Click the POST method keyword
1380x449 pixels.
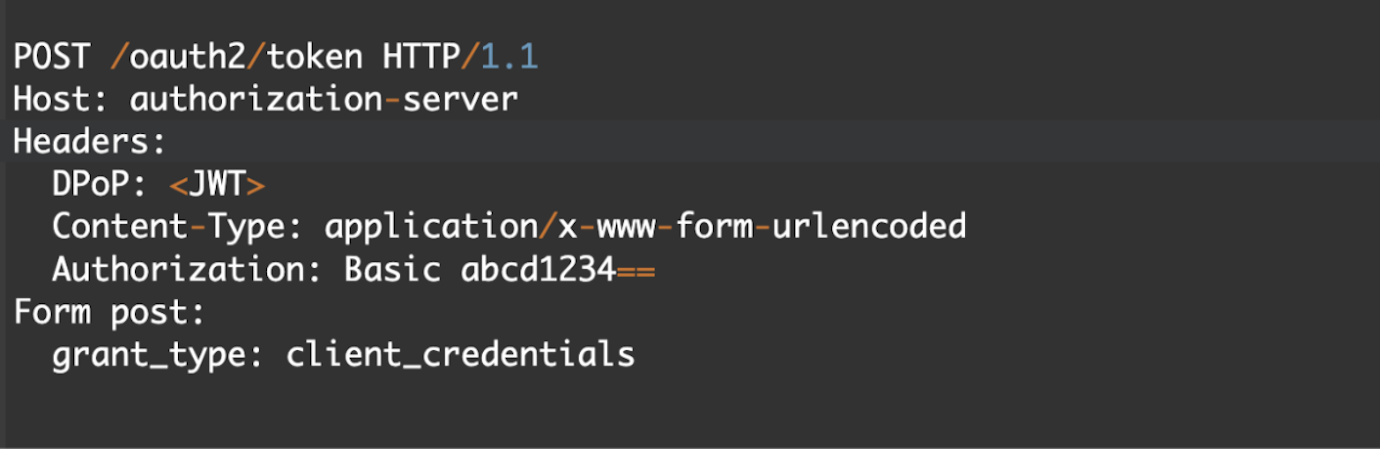[x=52, y=56]
